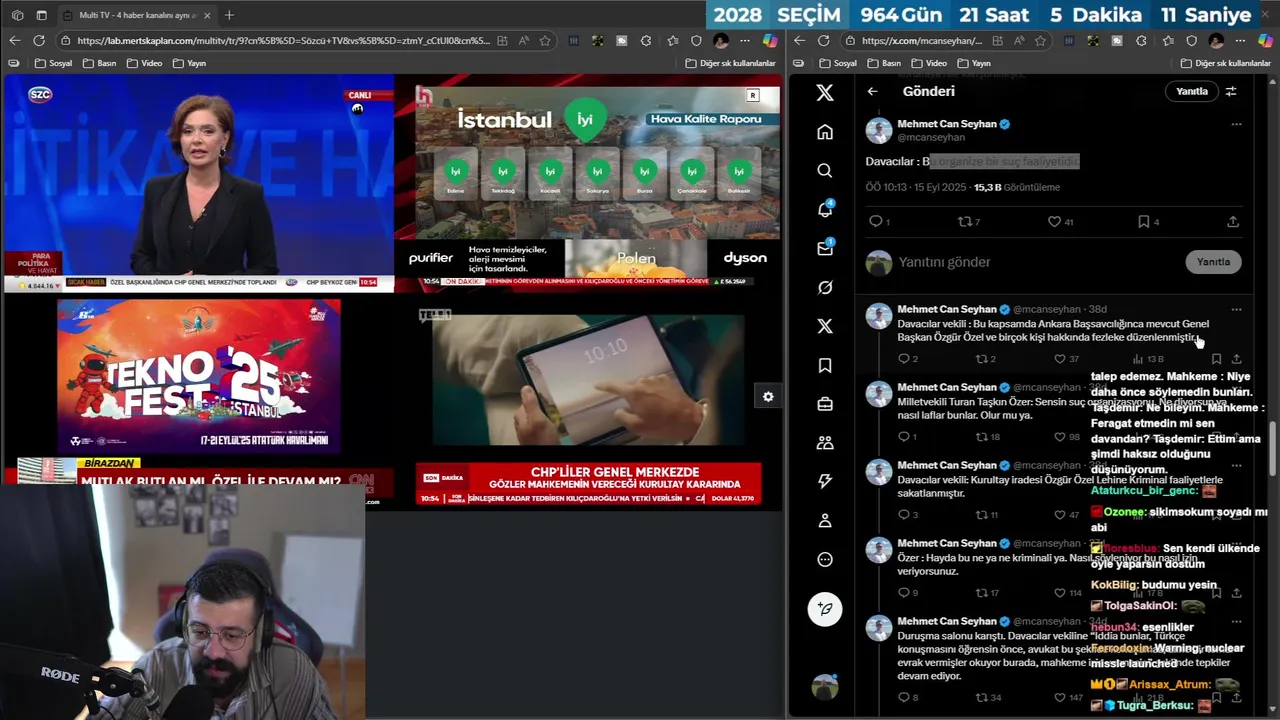Click the compose post feather button
The width and height of the screenshot is (1280, 720).
(825, 608)
